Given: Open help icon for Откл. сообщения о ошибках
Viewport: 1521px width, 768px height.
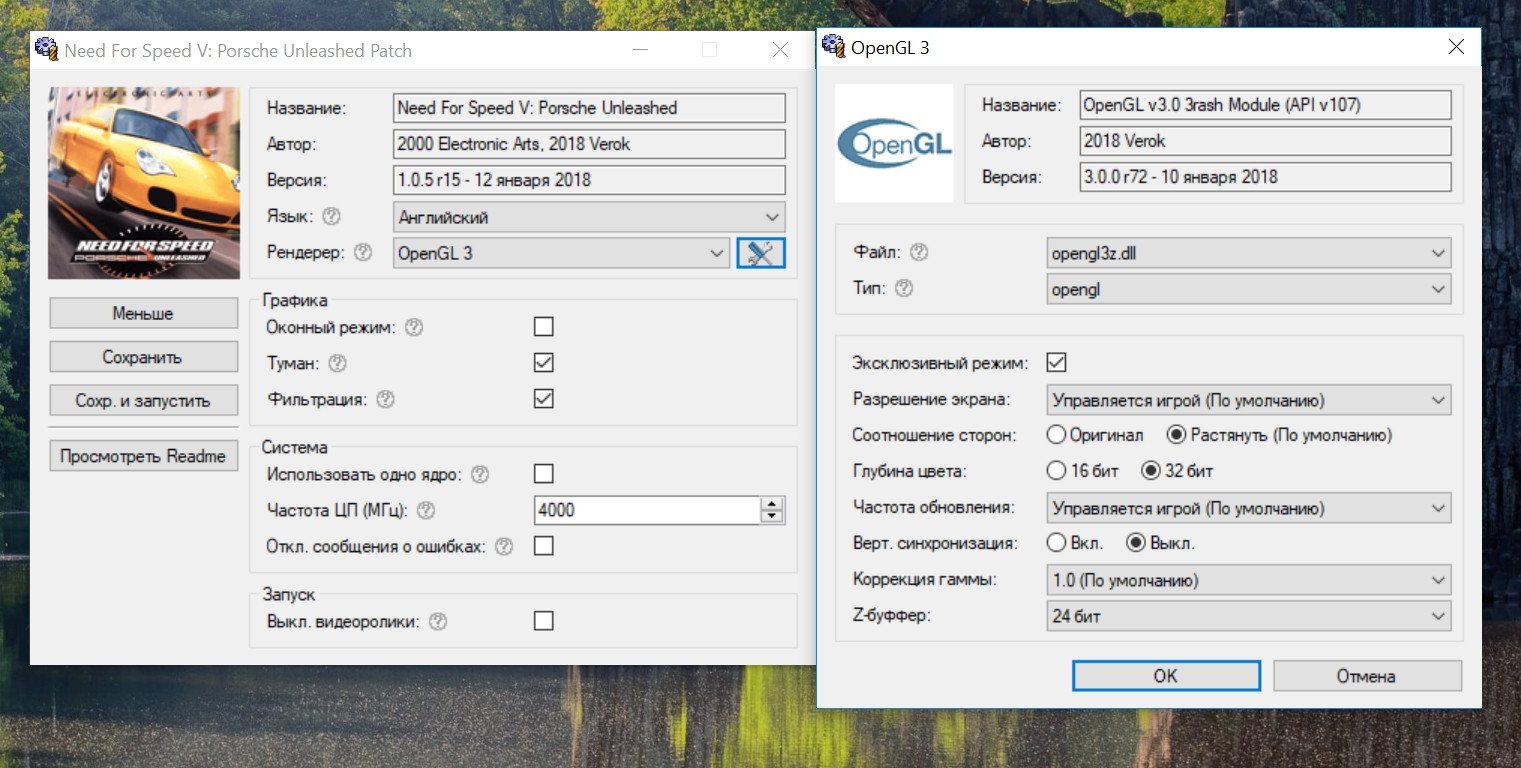Looking at the screenshot, I should click(x=504, y=547).
